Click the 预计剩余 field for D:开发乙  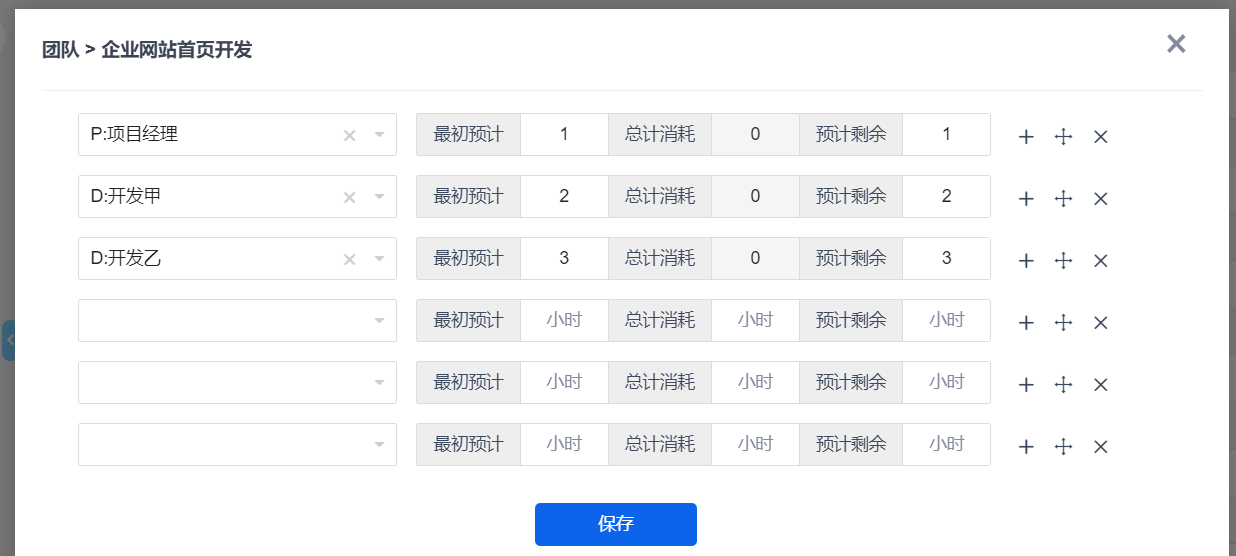[946, 258]
